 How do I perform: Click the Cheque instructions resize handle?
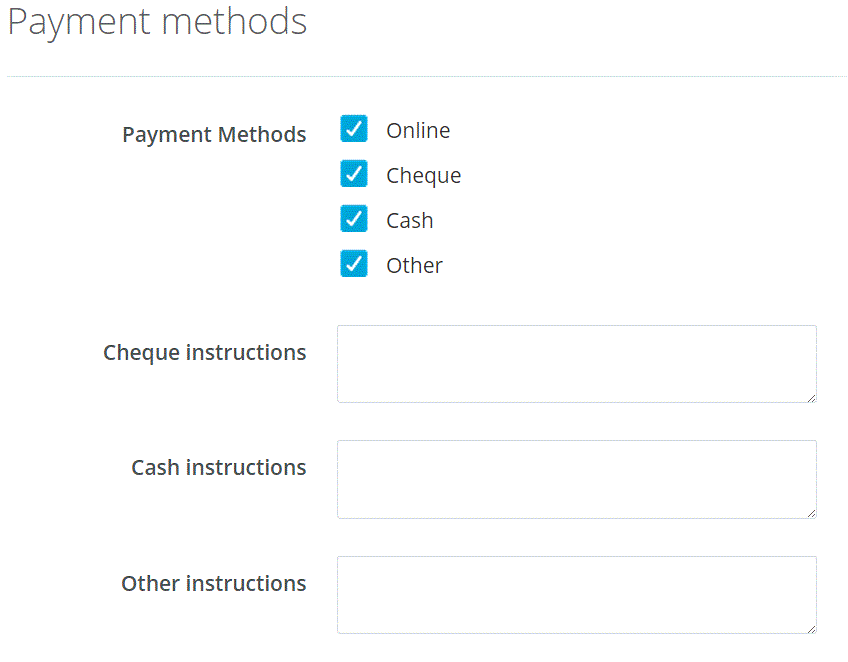point(811,397)
